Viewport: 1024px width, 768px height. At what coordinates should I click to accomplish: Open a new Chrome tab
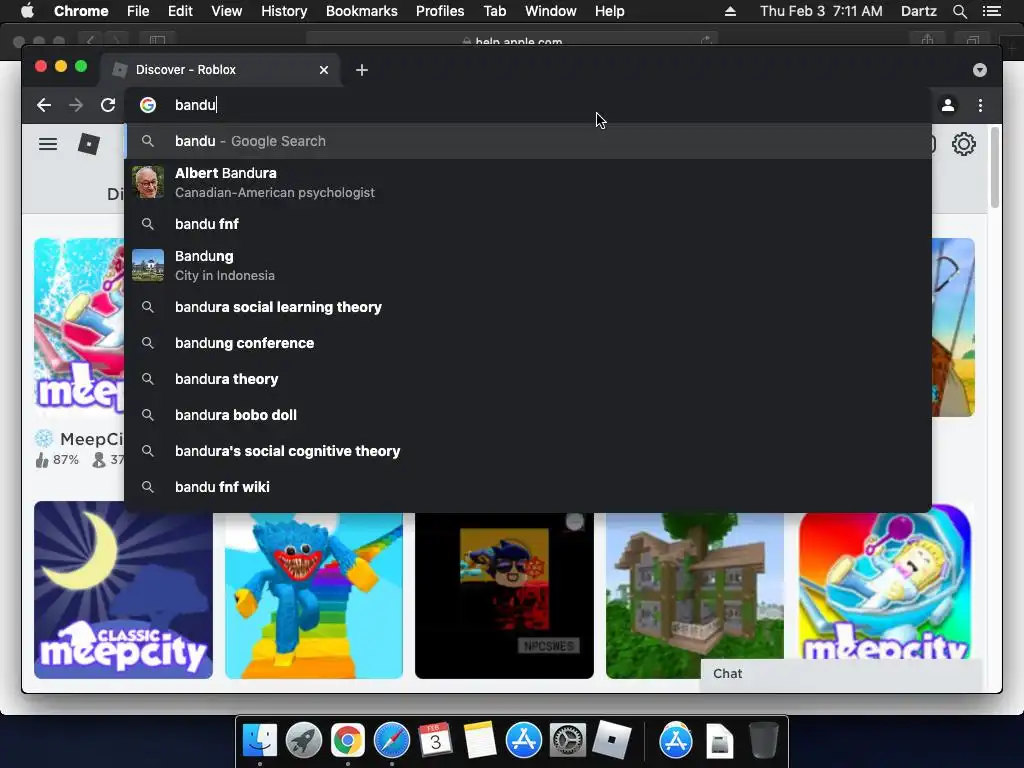tap(362, 70)
